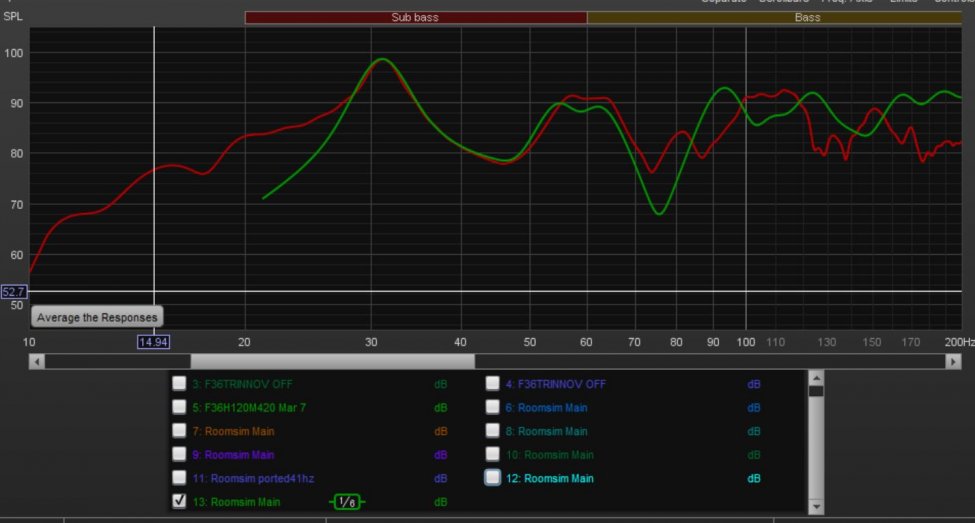The image size is (975, 523).
Task: Click the legend scroll up arrow
Action: [x=816, y=378]
